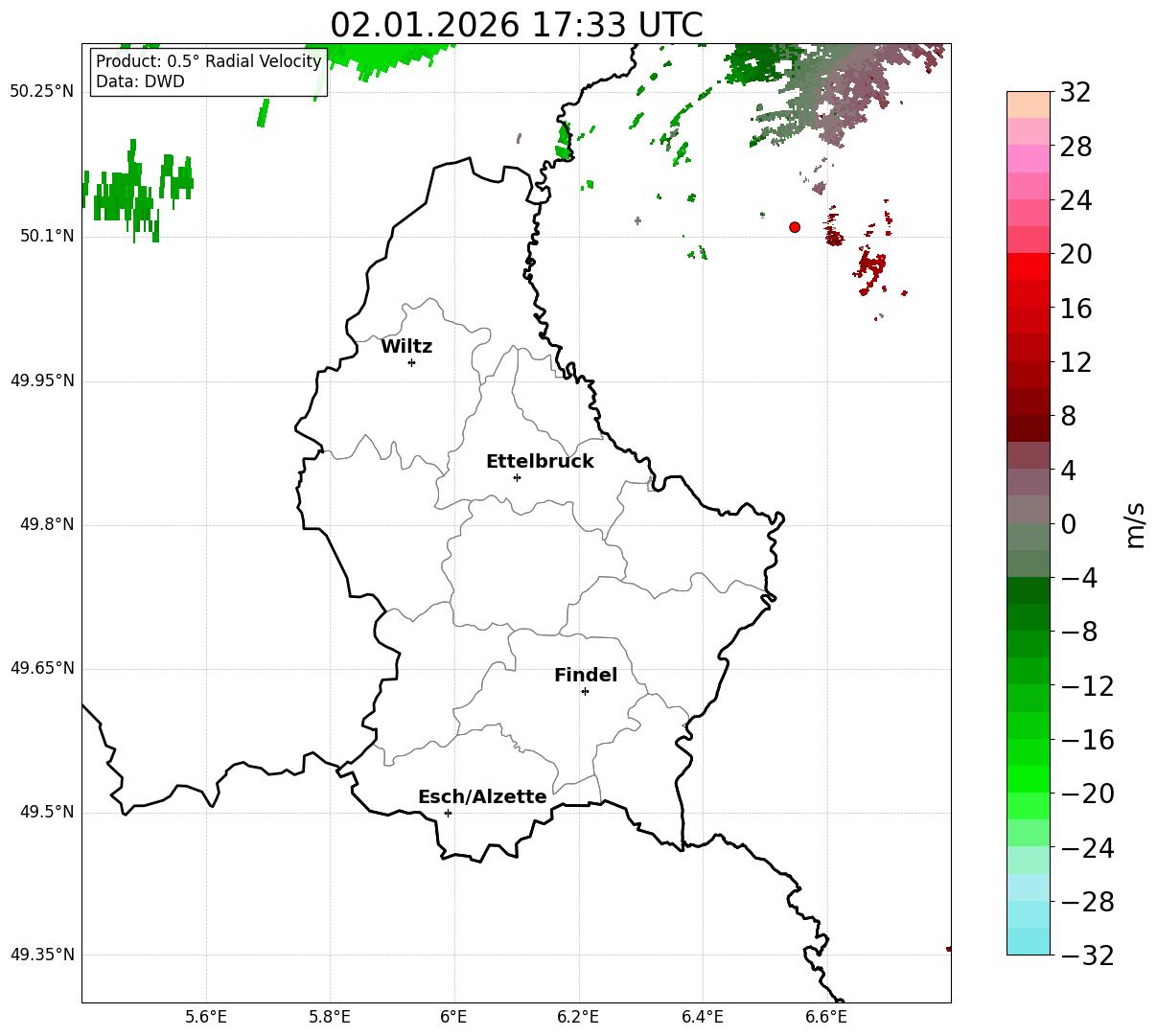Click the Esch/Alzette location cross marker
Screen dimensions: 1157x1036
pyautogui.click(x=448, y=813)
